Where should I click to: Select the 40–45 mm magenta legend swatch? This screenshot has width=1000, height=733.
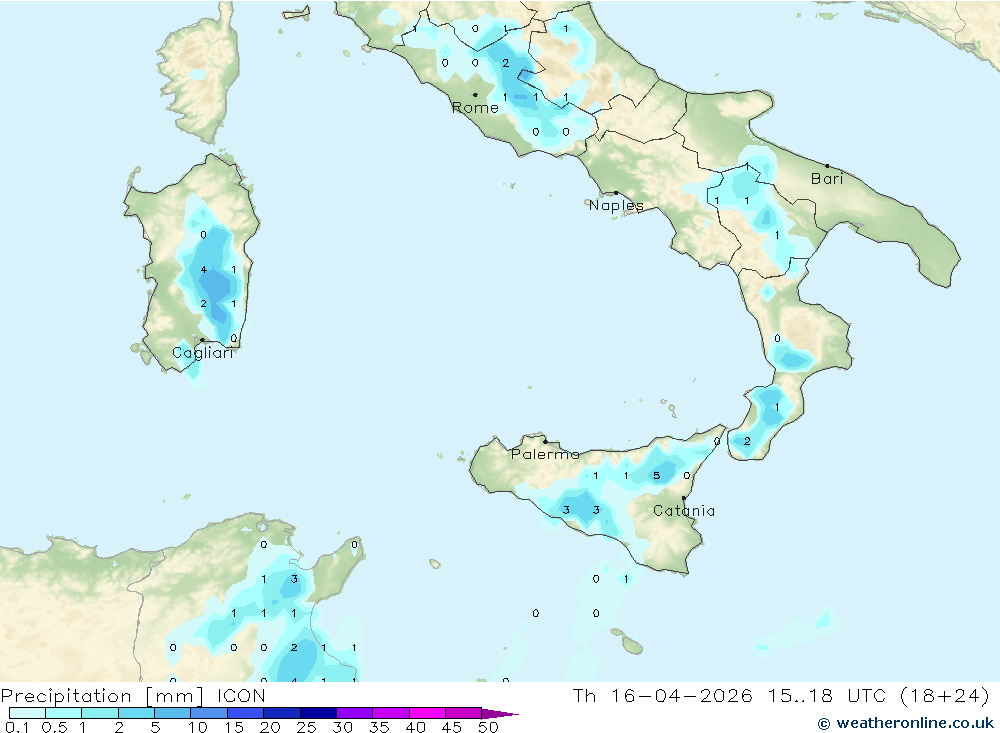pyautogui.click(x=427, y=713)
